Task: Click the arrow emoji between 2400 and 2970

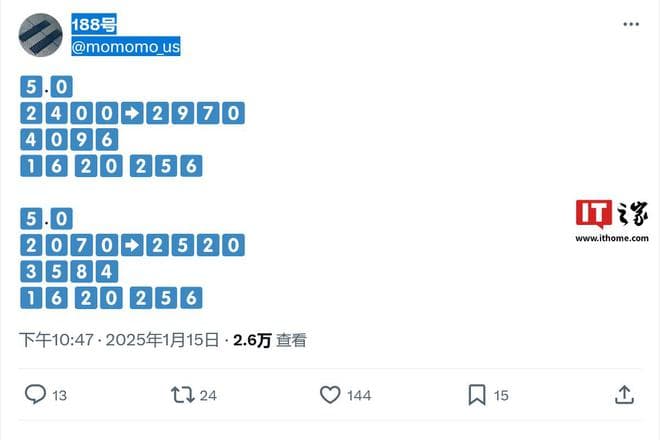Action: tap(133, 113)
